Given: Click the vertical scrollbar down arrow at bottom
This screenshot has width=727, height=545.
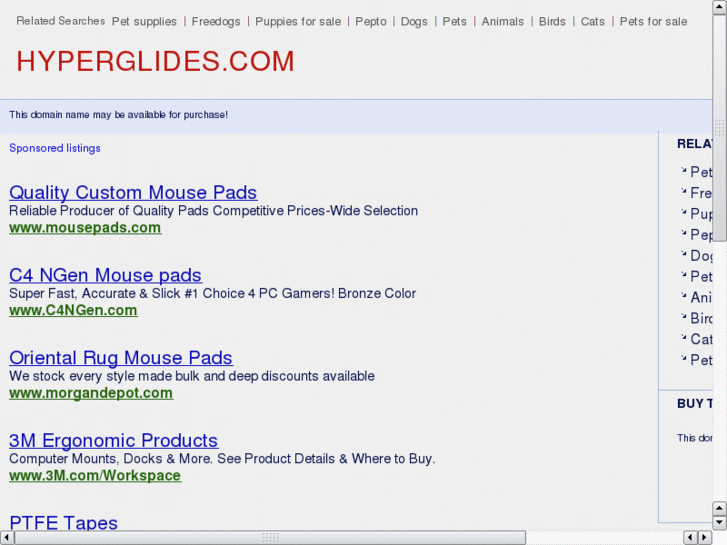Looking at the screenshot, I should coord(720,523).
